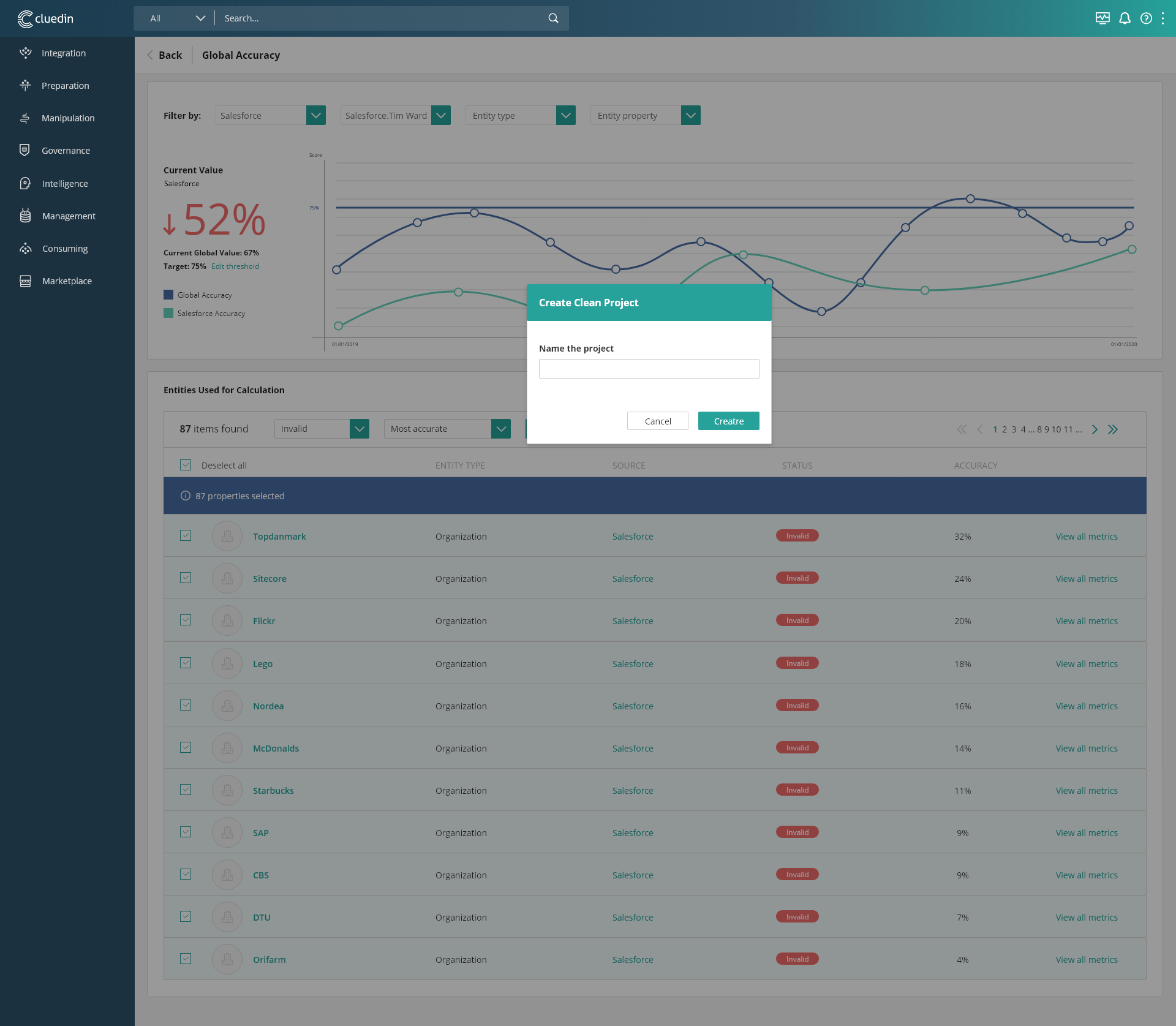Select Preparation in sidebar menu
The width and height of the screenshot is (1176, 1026).
point(66,86)
